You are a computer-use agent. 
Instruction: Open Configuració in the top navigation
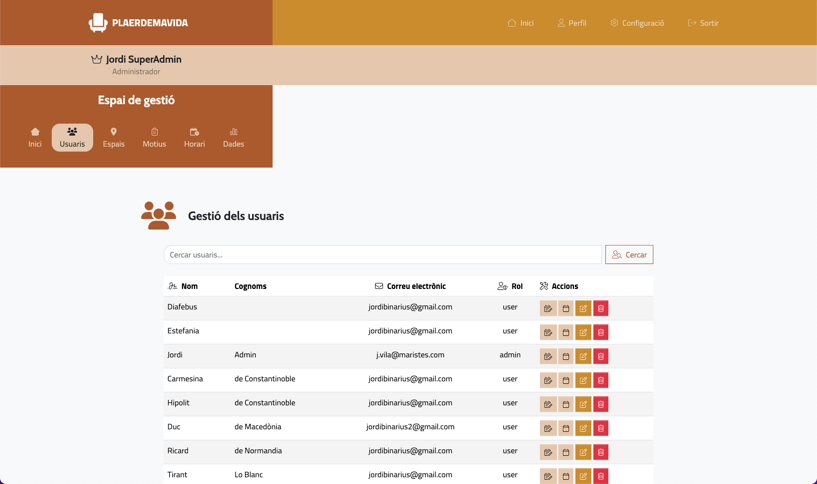click(637, 23)
